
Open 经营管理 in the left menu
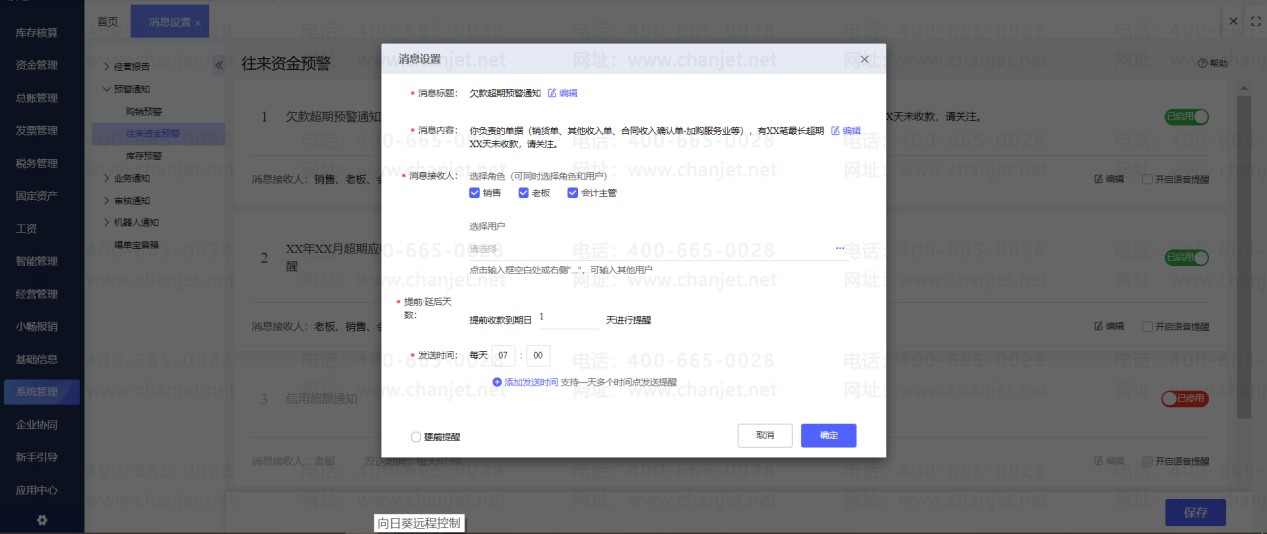tap(36, 293)
